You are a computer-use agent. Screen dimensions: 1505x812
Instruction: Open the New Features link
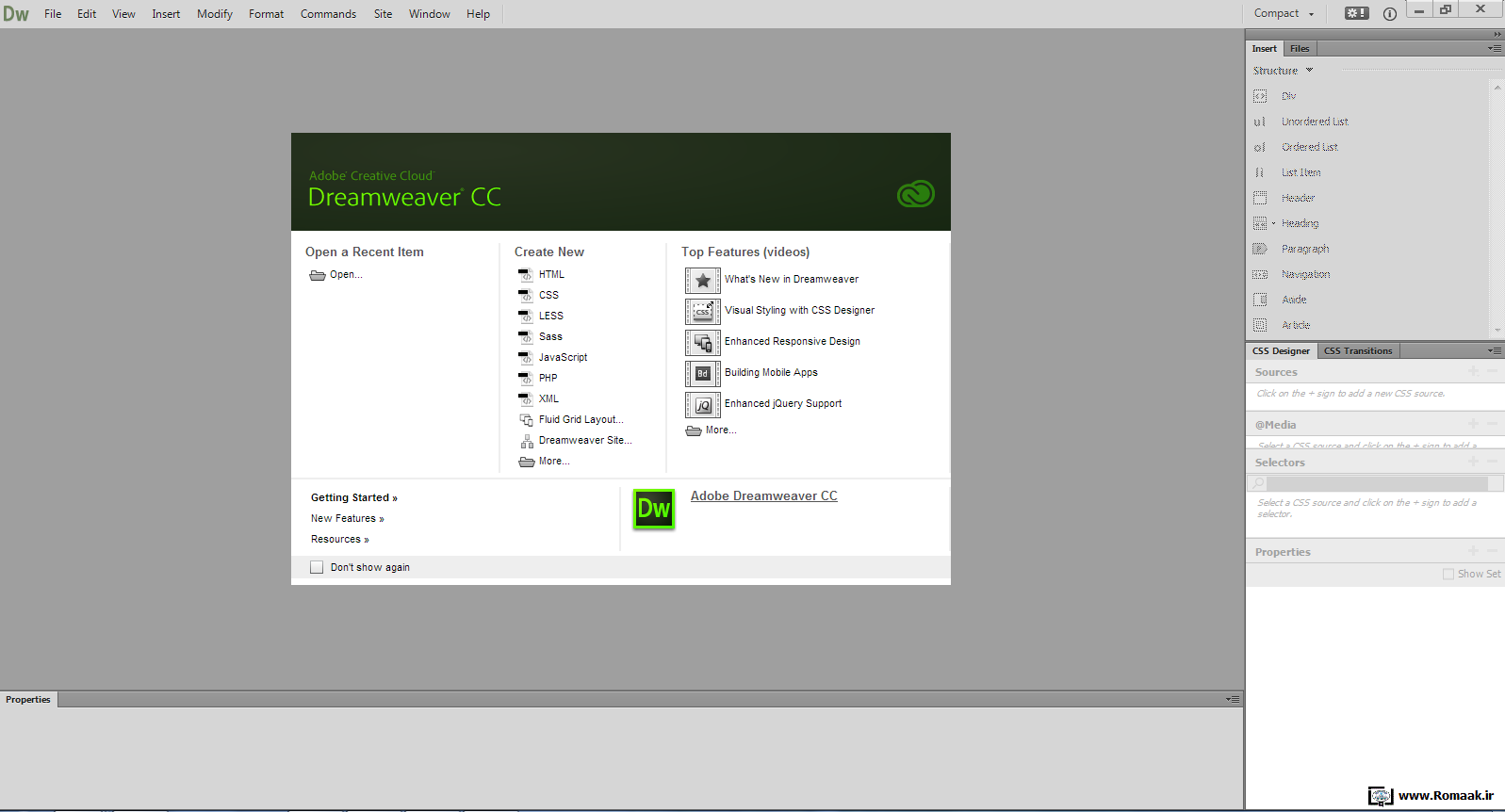tap(348, 518)
